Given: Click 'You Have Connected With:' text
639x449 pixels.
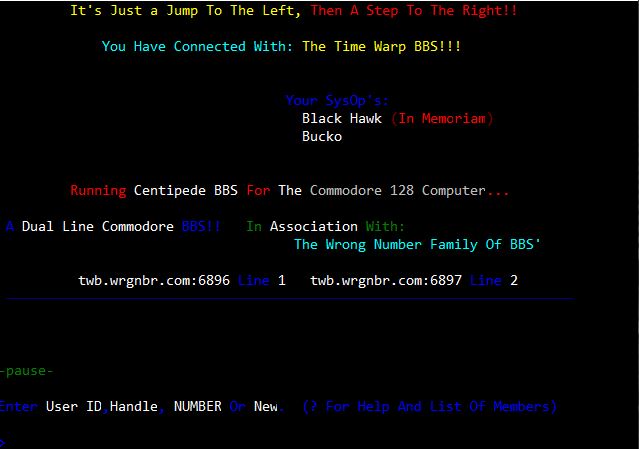Looking at the screenshot, I should 197,46.
